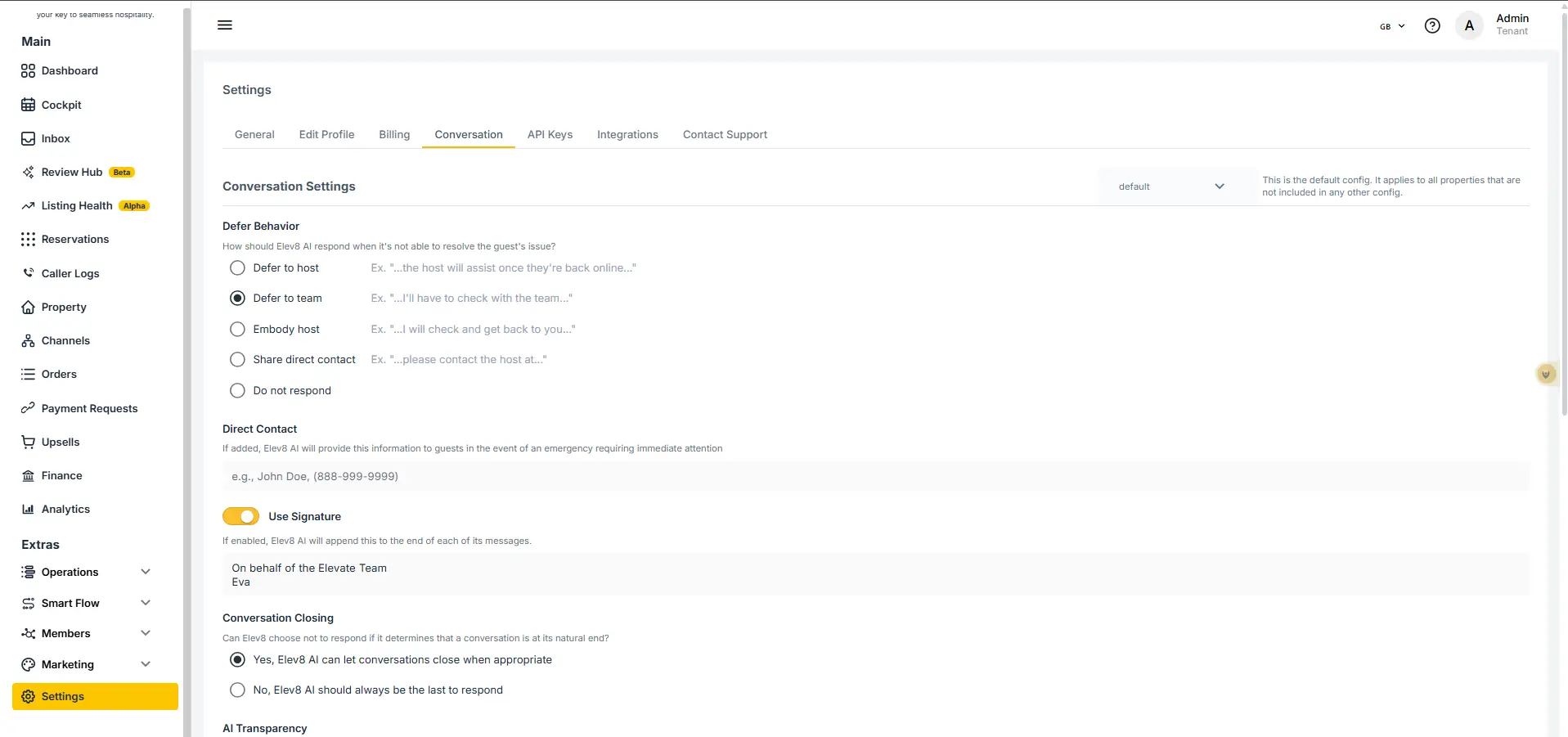Go to Reservations
Image resolution: width=1568 pixels, height=737 pixels.
[65, 239]
